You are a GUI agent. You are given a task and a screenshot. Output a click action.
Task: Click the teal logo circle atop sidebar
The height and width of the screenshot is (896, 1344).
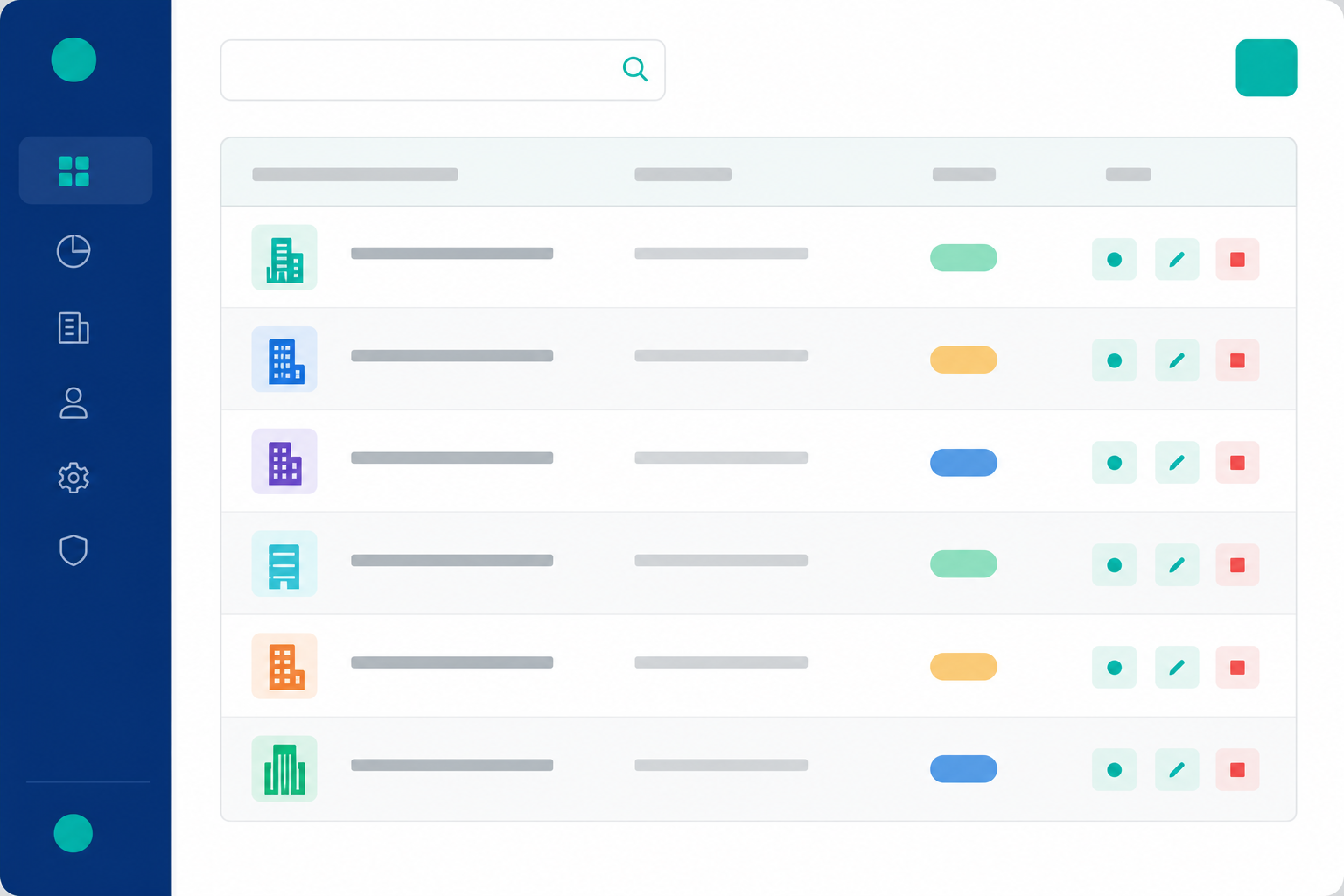pyautogui.click(x=73, y=59)
